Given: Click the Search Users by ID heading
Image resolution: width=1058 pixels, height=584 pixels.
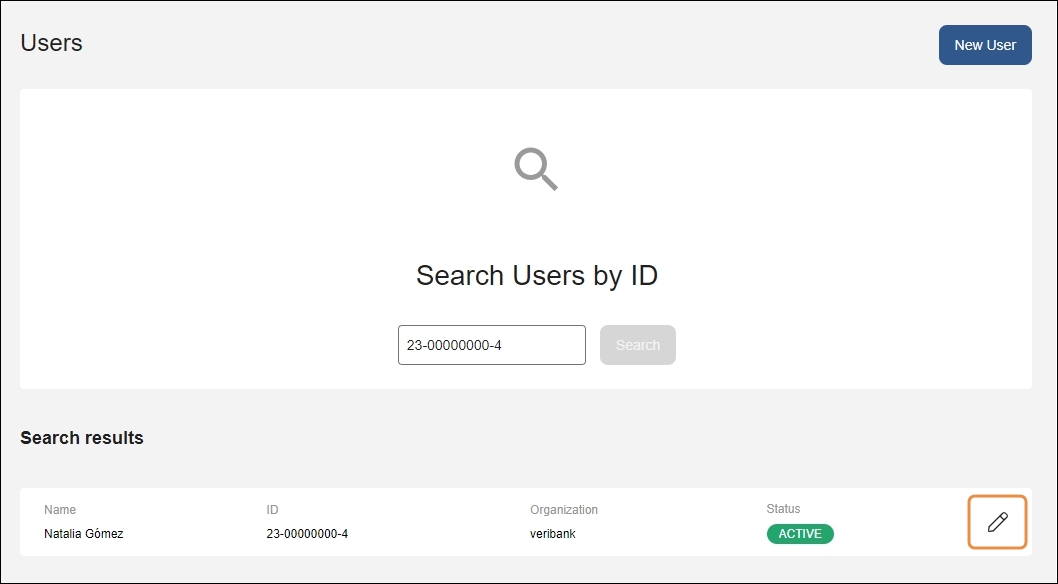Looking at the screenshot, I should tap(536, 276).
